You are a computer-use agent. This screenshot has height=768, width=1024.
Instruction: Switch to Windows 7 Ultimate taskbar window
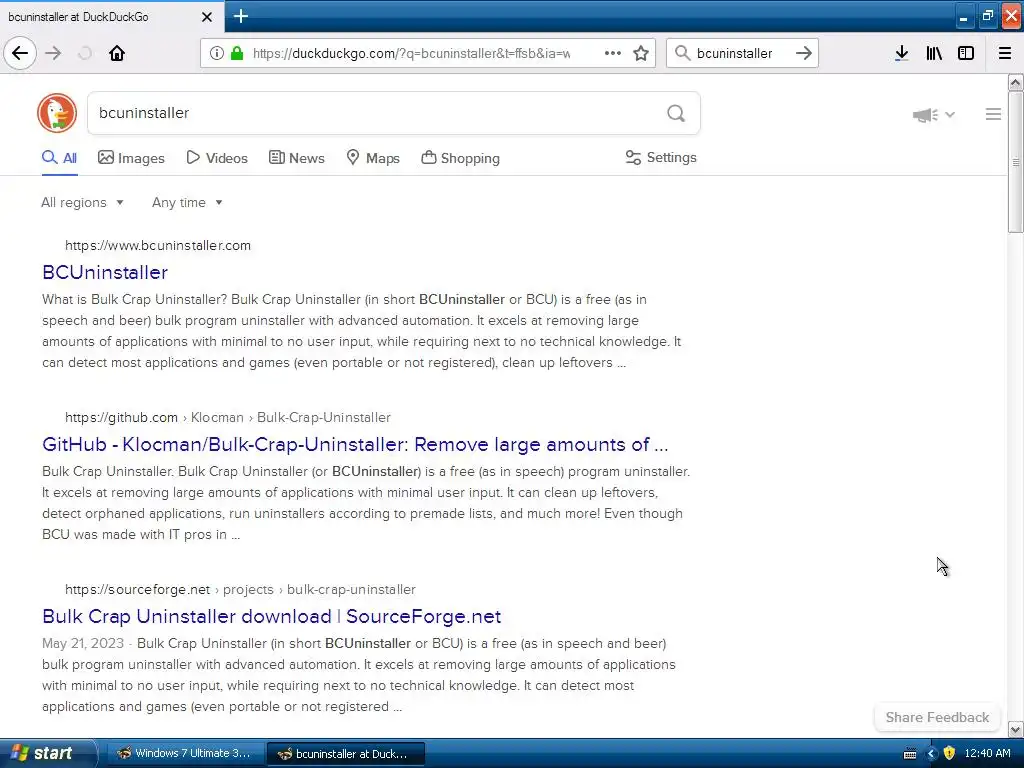tap(185, 754)
